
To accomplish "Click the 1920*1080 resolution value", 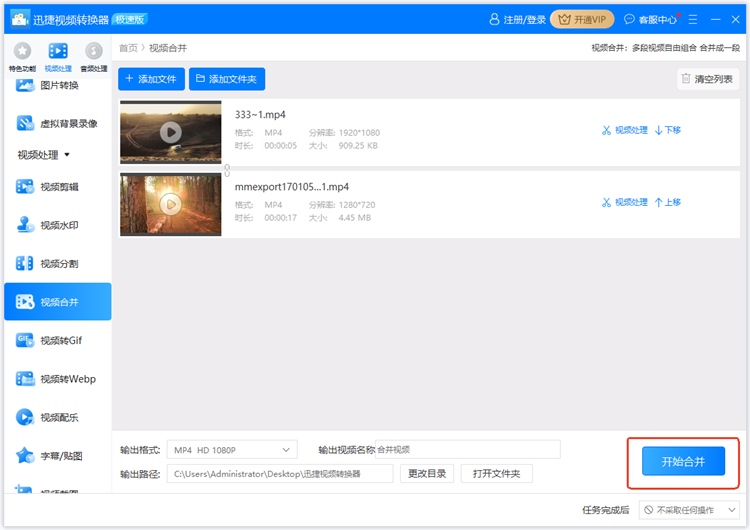I will (359, 133).
